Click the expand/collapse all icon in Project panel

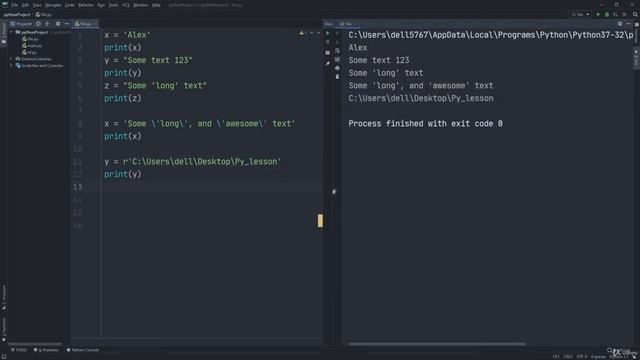(x=47, y=24)
